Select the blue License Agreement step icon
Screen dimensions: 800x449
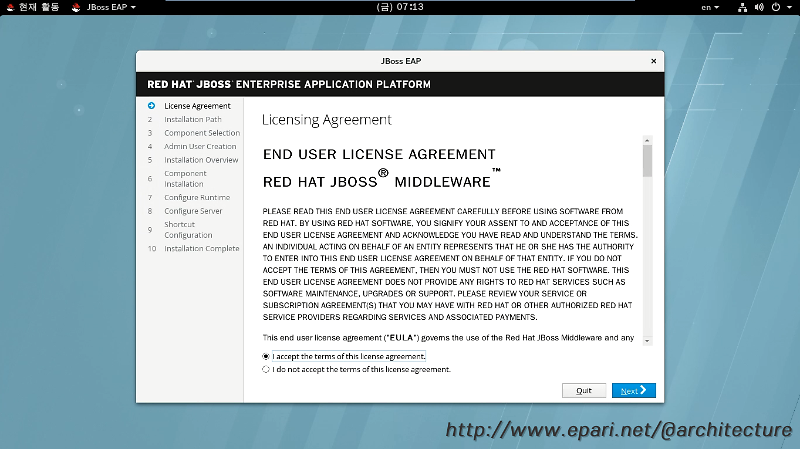(x=151, y=106)
